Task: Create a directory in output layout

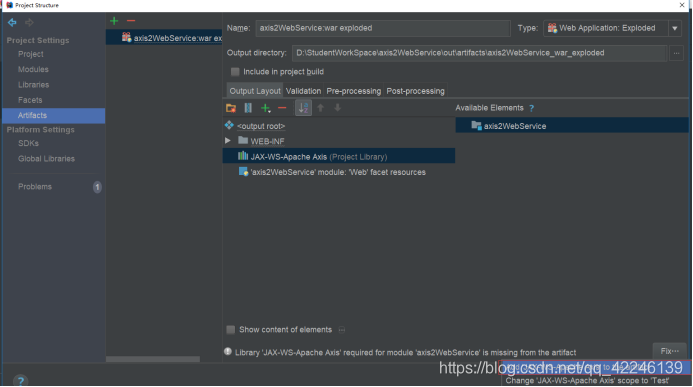Action: (x=231, y=108)
